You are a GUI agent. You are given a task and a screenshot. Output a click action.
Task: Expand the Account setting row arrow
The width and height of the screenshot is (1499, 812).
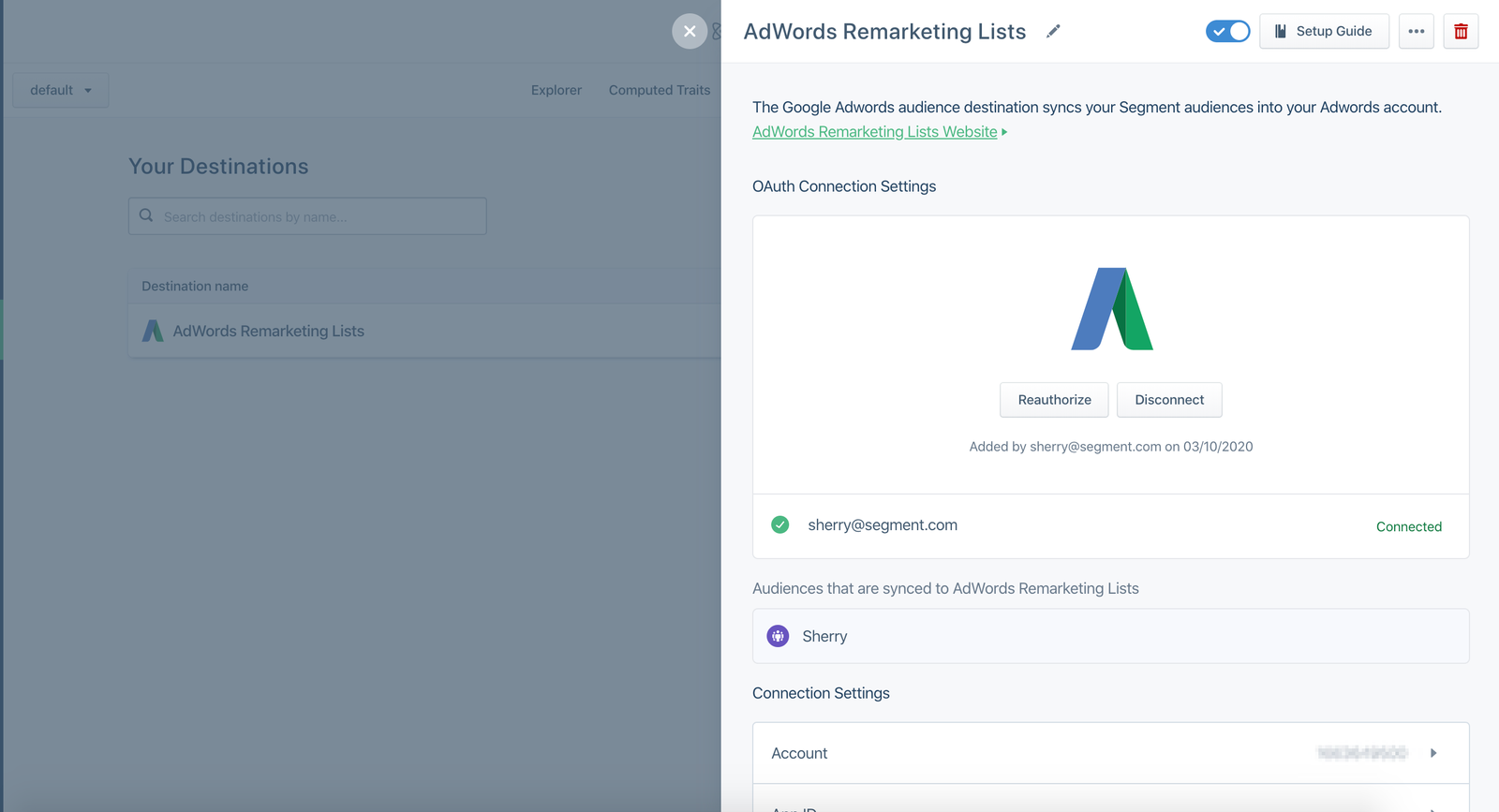(1432, 753)
